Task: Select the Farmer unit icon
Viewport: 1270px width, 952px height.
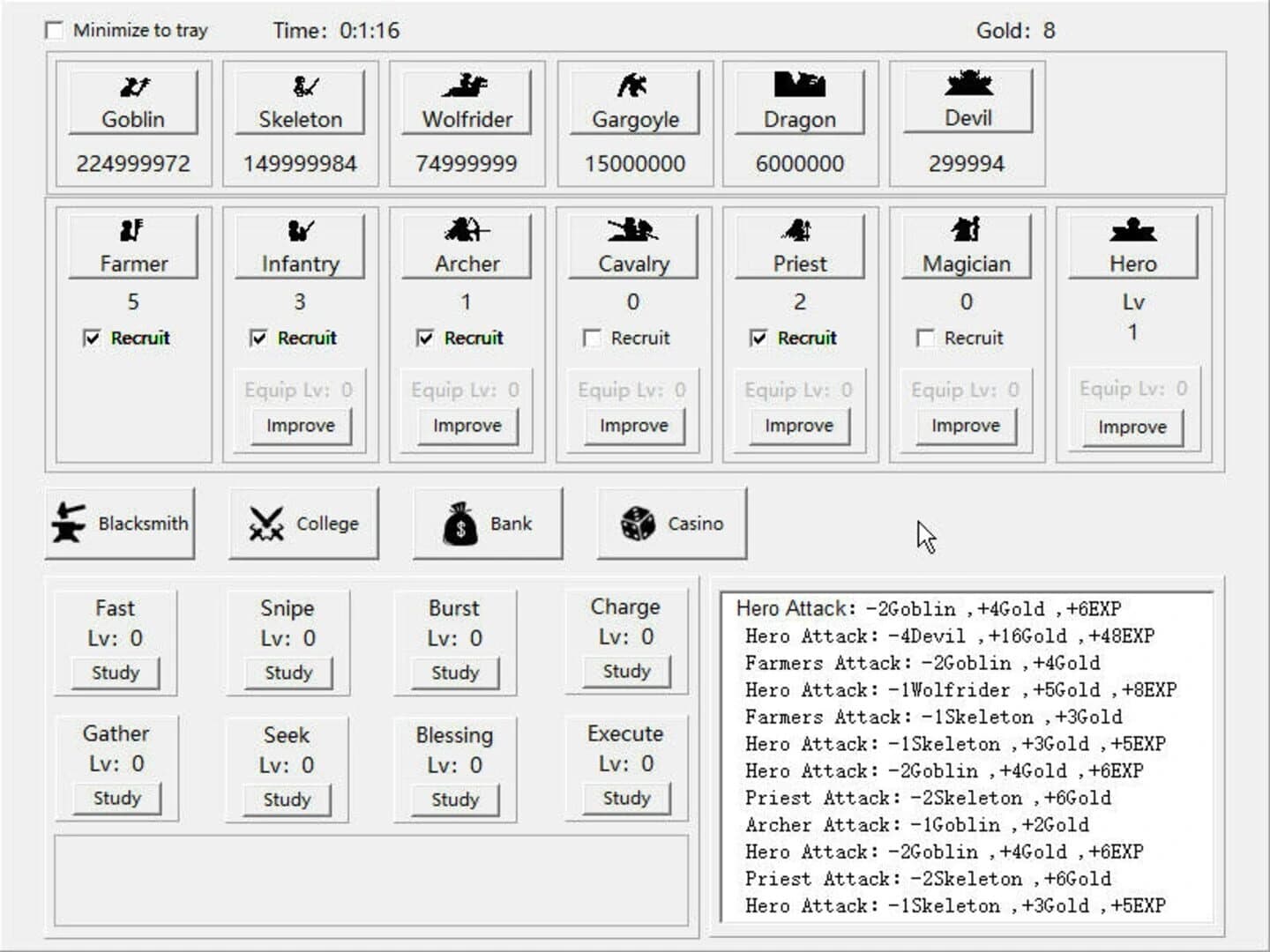Action: (133, 229)
